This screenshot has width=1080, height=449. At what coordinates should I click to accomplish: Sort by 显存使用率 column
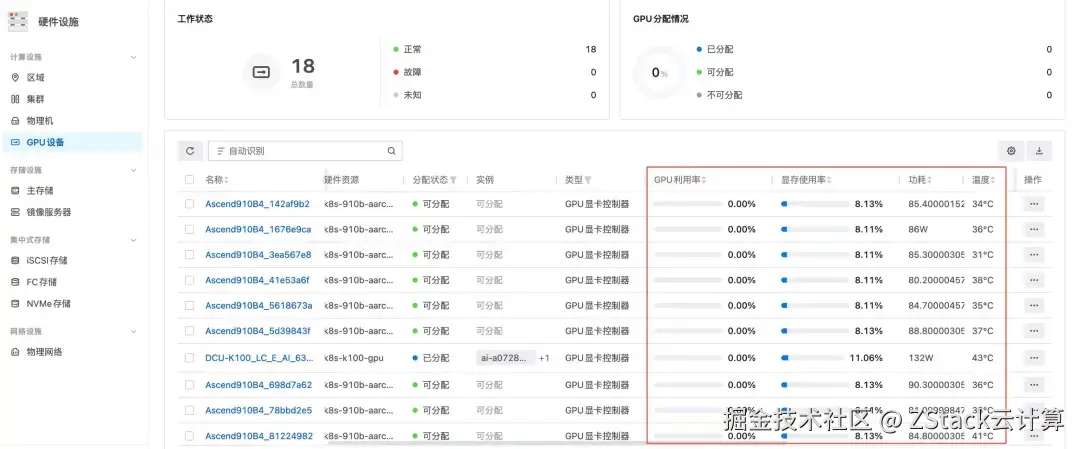(829, 180)
